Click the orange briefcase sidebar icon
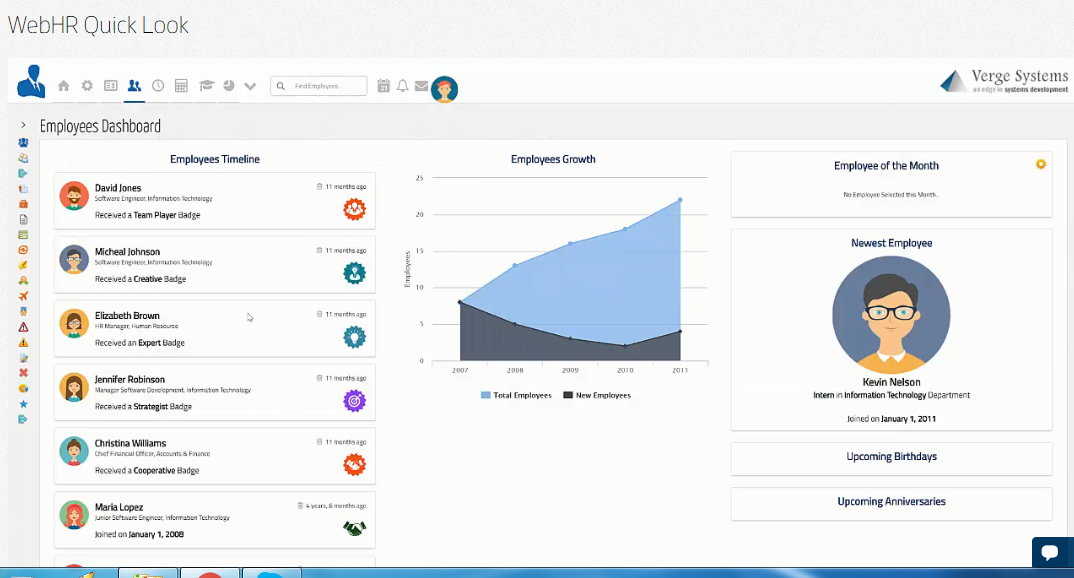 [x=23, y=204]
